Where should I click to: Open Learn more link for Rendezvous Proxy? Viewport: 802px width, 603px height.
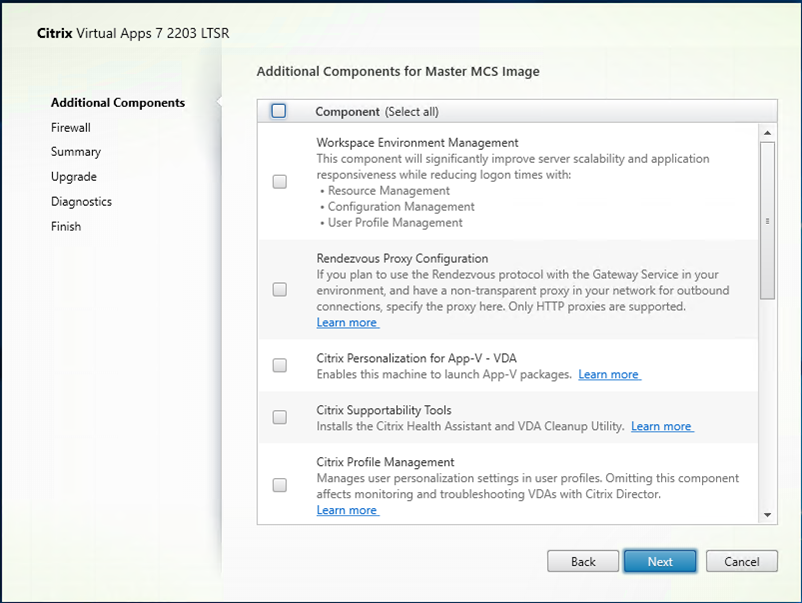[x=347, y=323]
